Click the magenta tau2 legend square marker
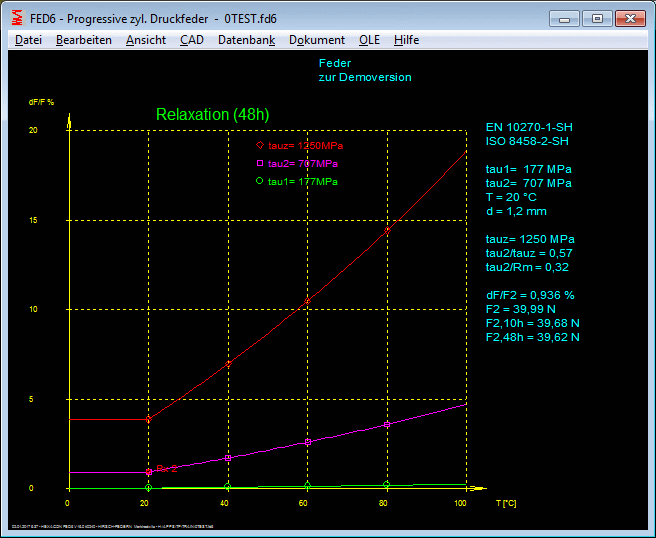Viewport: 656px width, 538px height. click(x=260, y=163)
